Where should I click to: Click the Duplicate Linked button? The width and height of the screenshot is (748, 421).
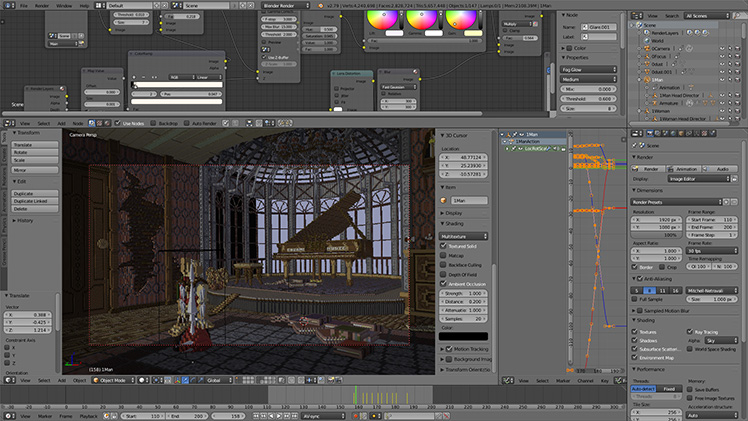click(29, 201)
